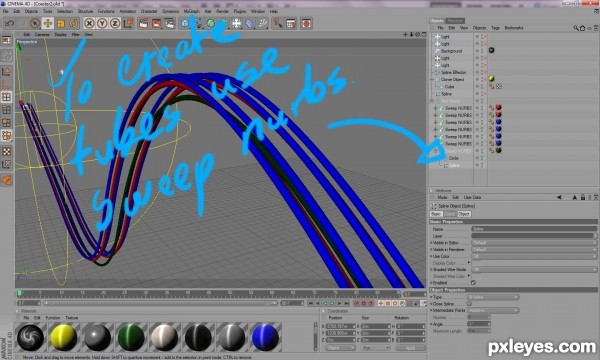Click the Undo arrow icon

coord(9,23)
